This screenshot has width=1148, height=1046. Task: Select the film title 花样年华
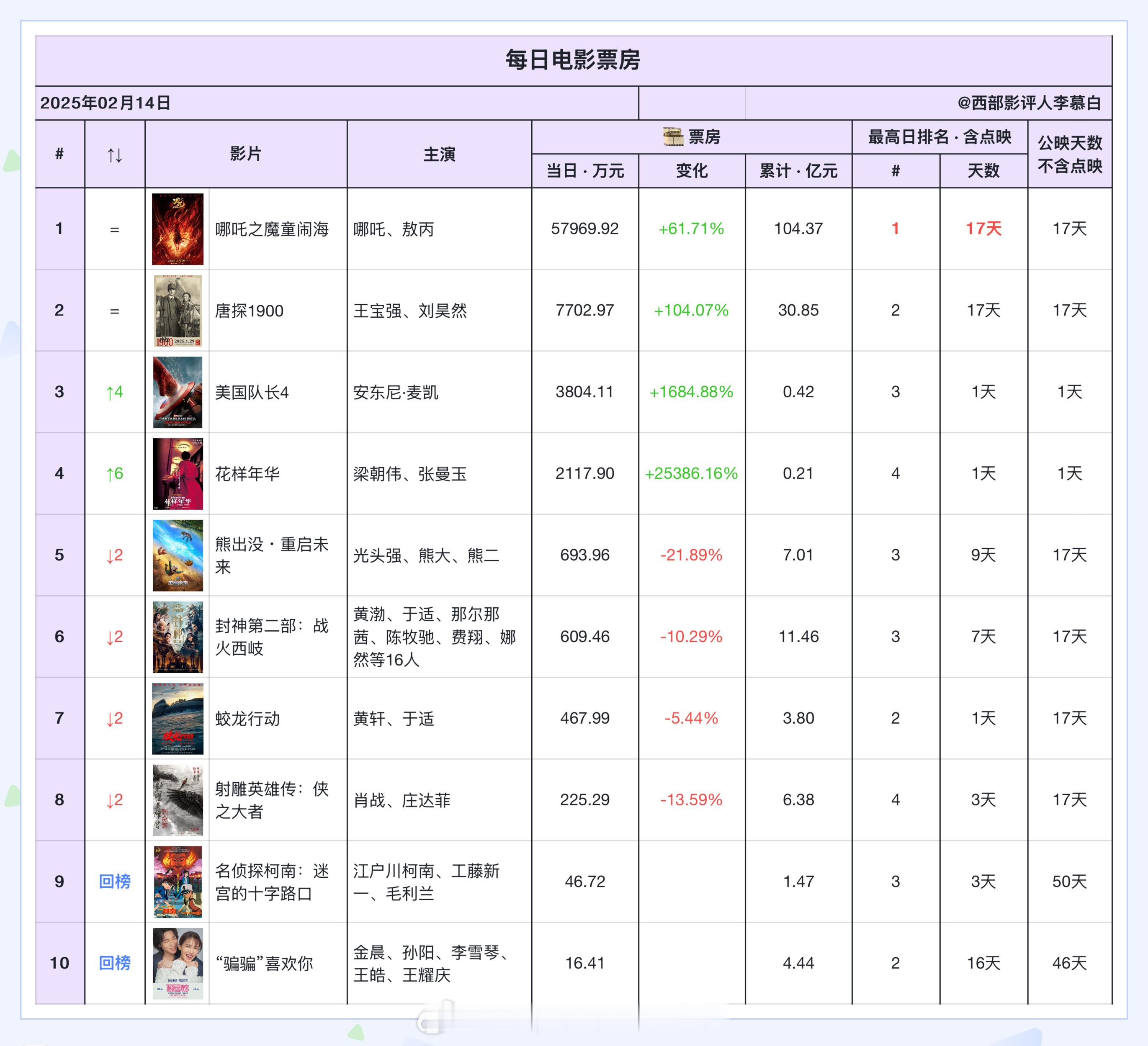click(247, 474)
